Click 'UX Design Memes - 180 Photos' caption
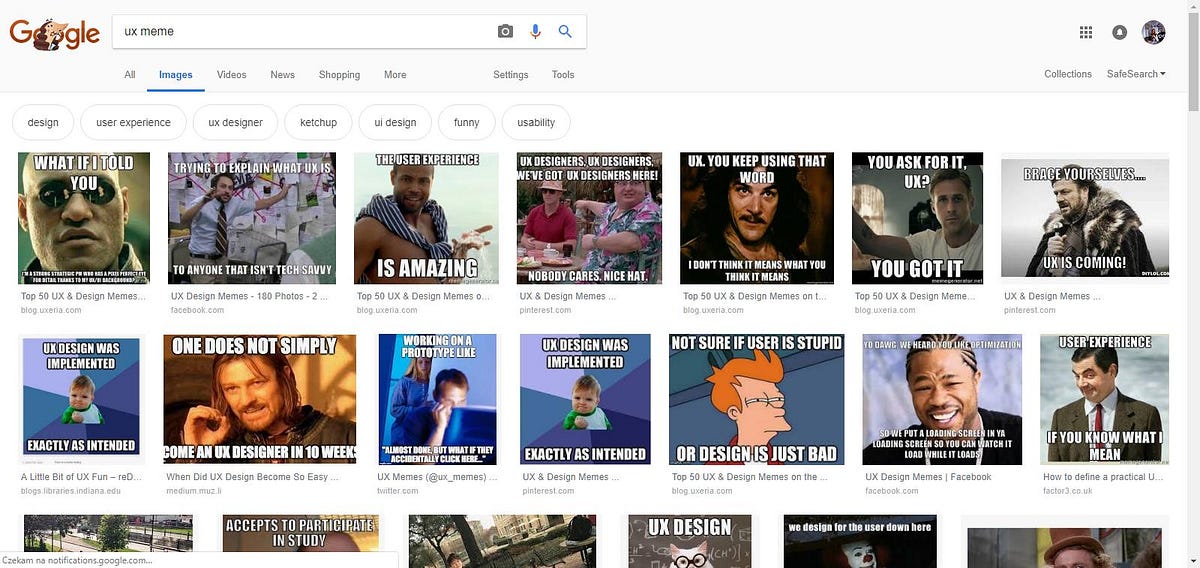This screenshot has height=568, width=1200. tap(249, 296)
